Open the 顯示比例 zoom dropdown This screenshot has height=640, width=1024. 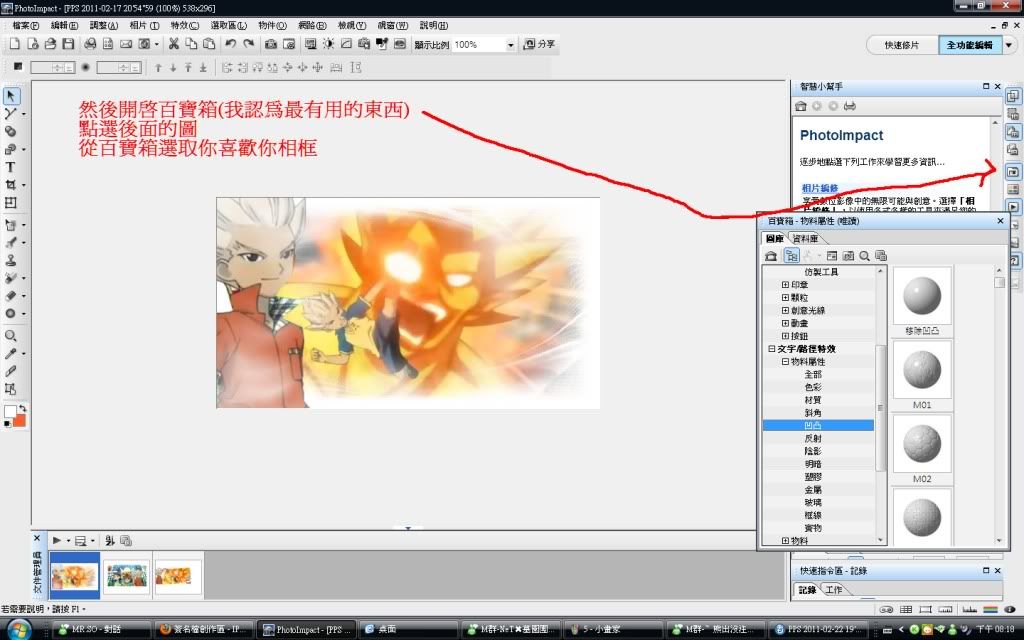pos(510,45)
